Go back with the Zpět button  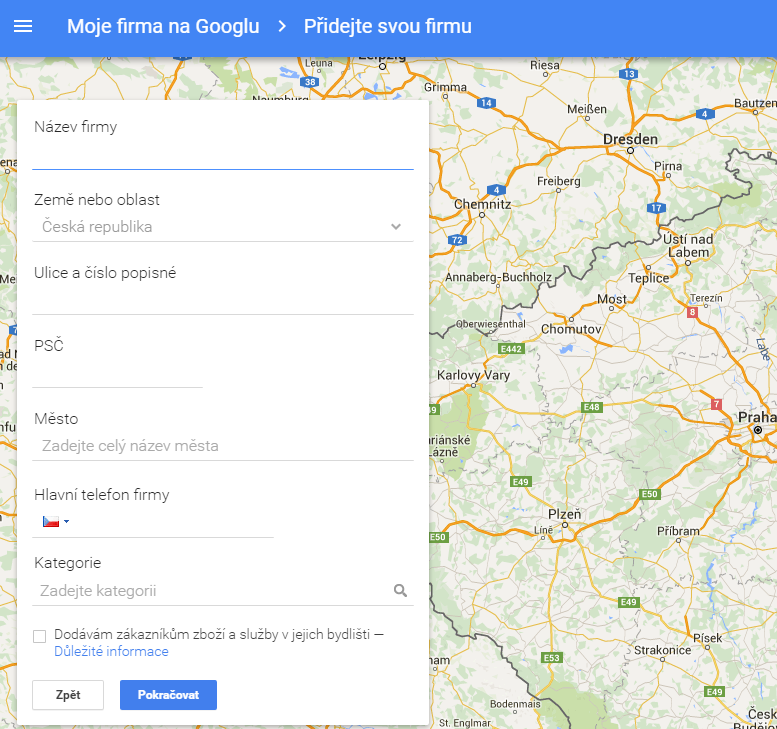point(68,695)
